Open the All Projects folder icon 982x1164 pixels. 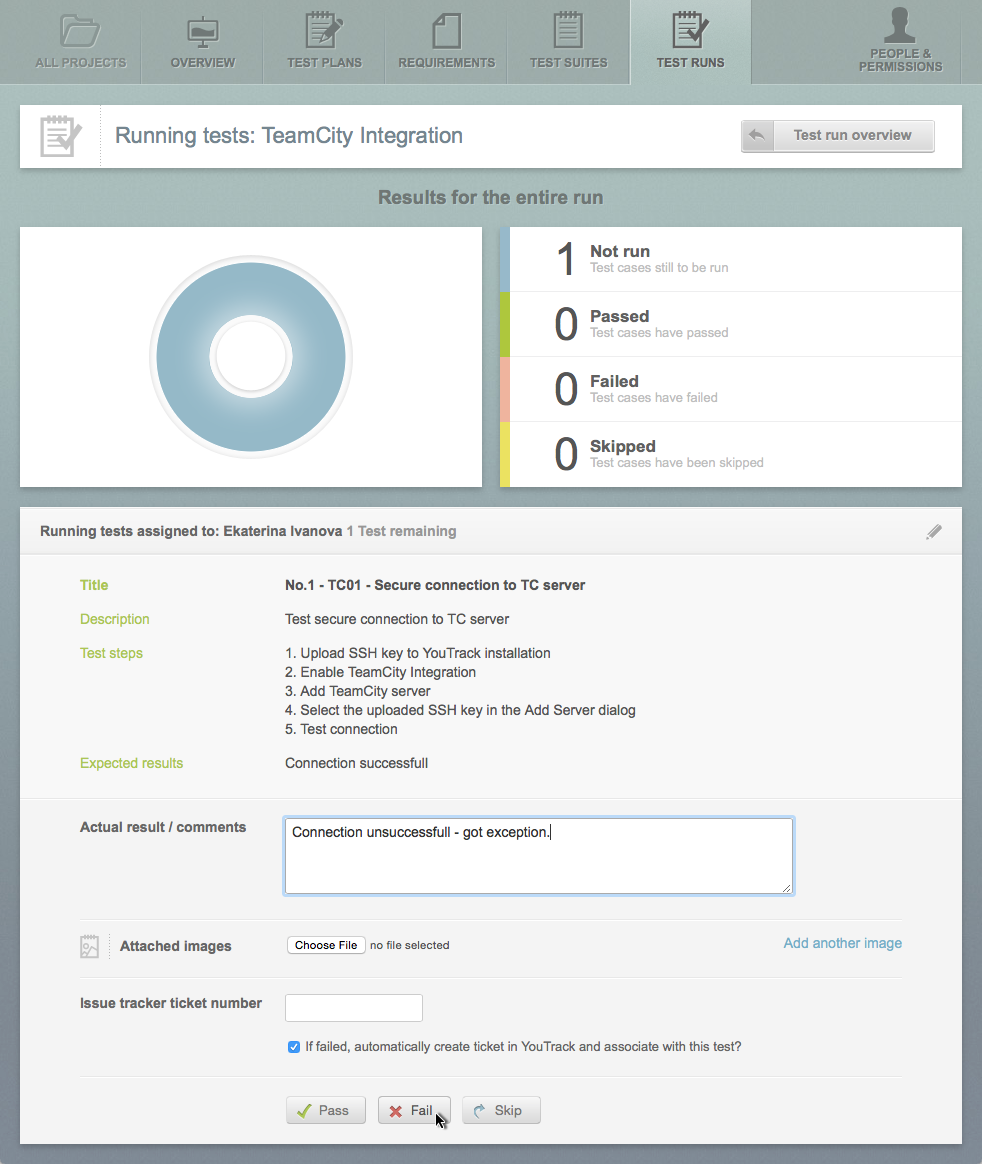coord(80,30)
